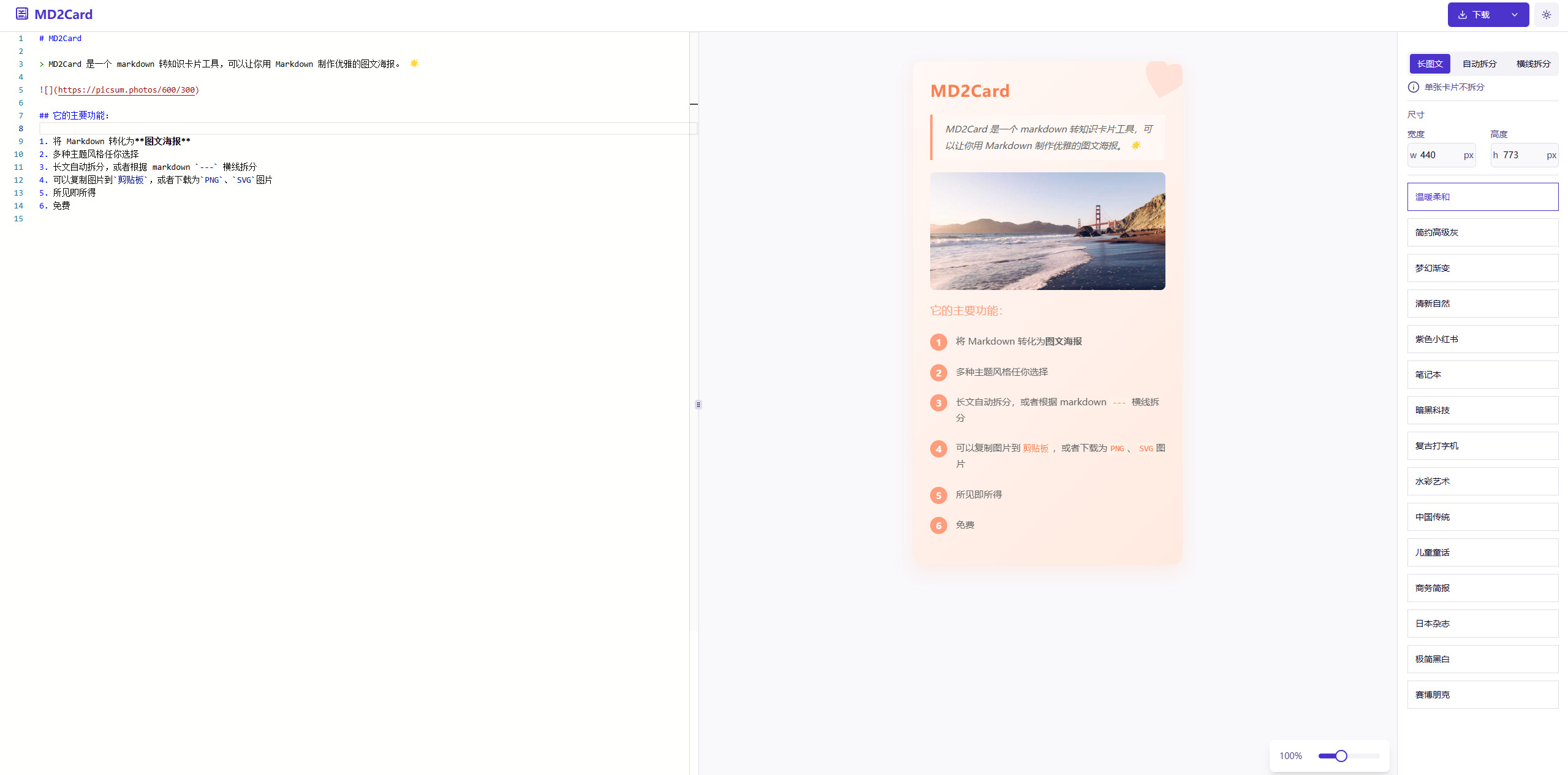Click the height input showing 773
The width and height of the screenshot is (1568, 775).
click(x=1524, y=155)
